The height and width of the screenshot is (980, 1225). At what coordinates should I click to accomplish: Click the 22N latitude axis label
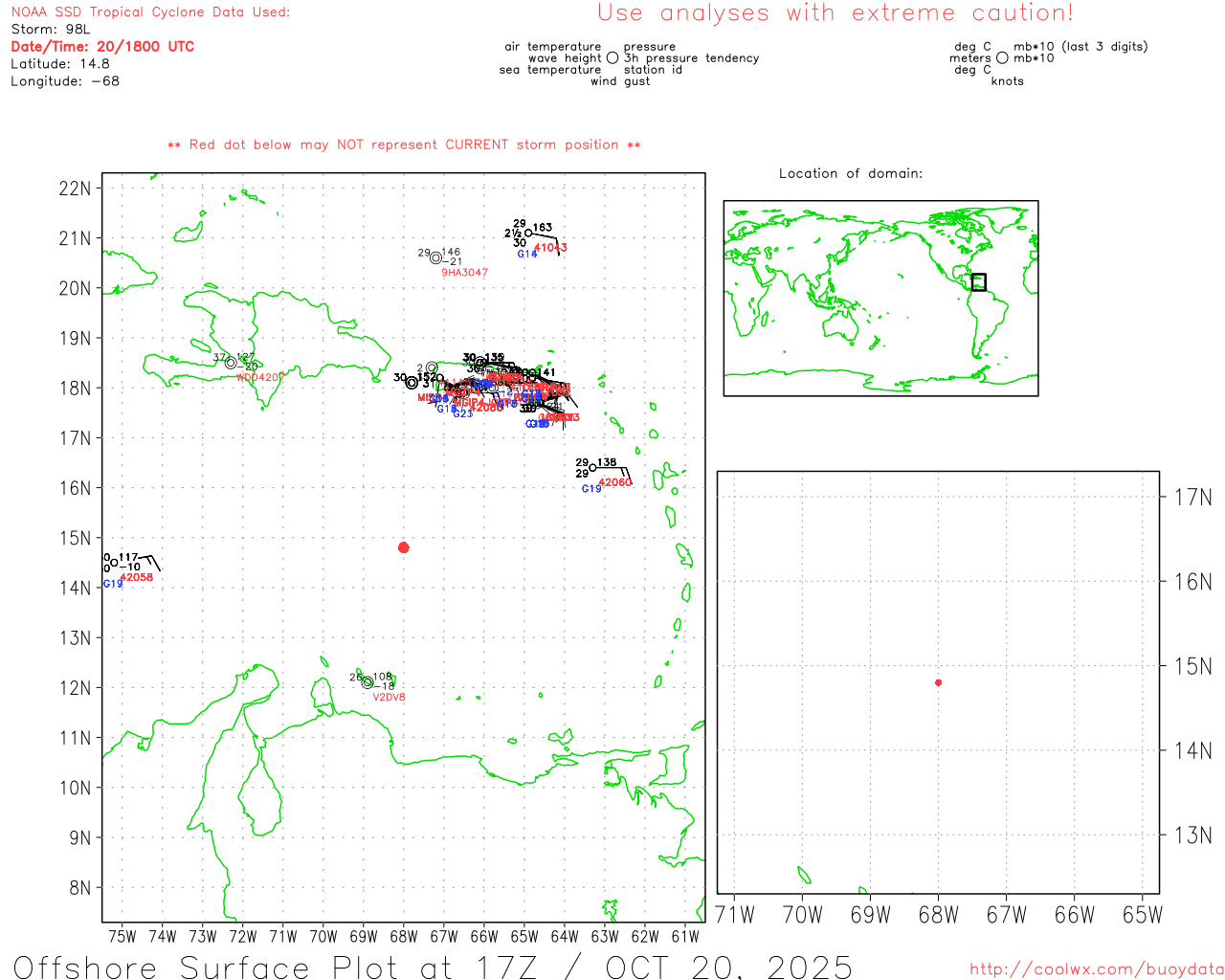coord(75,189)
